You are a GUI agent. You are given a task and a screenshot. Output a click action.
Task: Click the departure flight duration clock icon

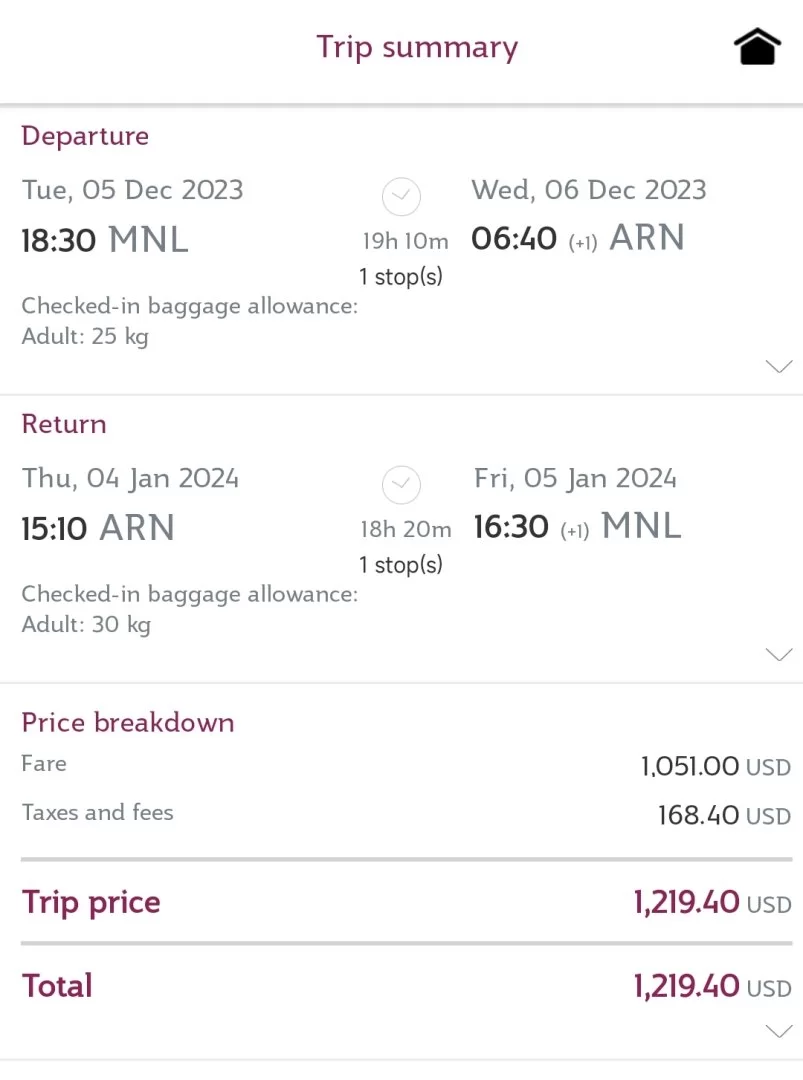pos(401,196)
